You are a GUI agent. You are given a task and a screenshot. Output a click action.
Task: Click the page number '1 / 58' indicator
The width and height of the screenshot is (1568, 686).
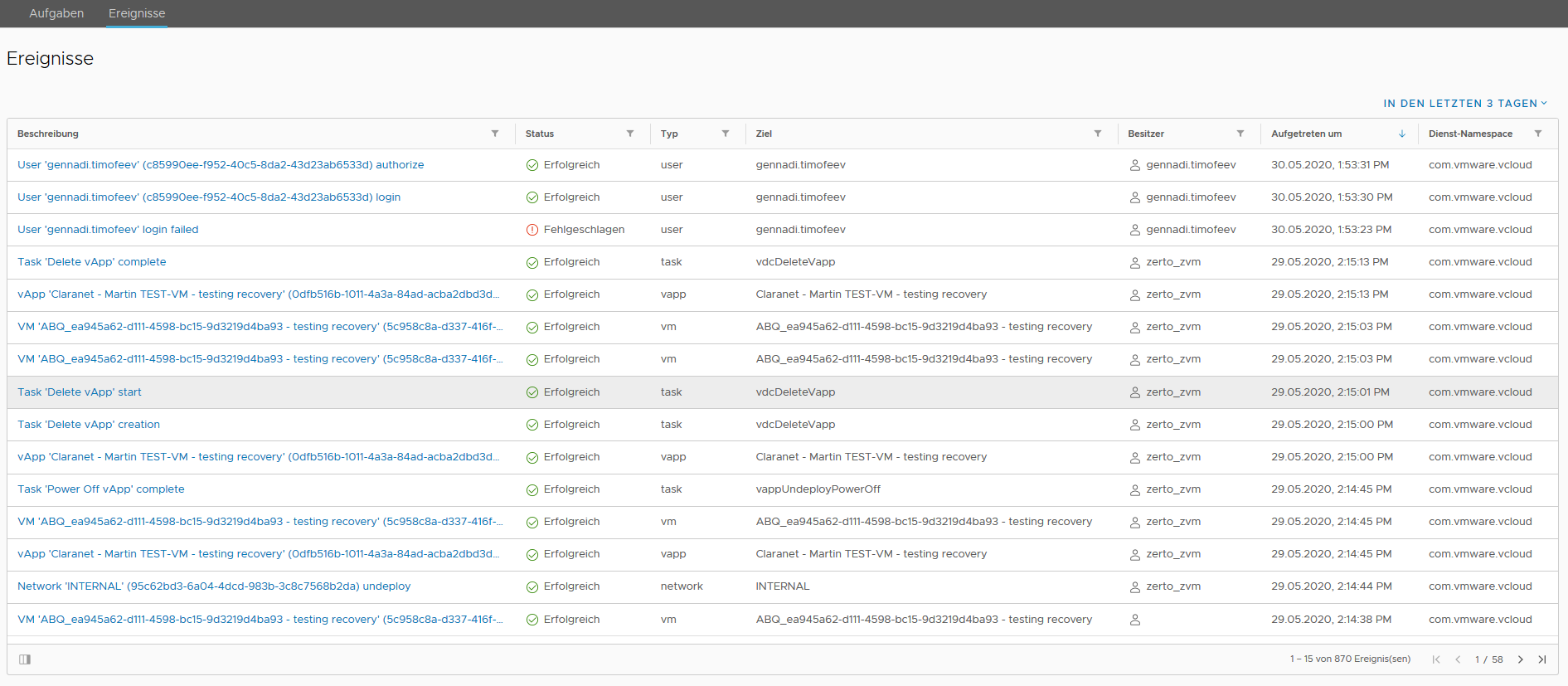[x=1489, y=660]
